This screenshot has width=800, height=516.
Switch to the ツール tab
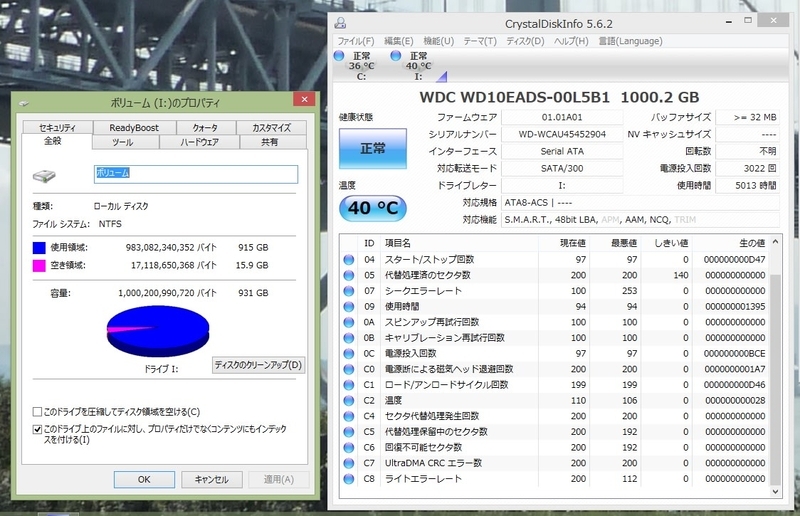click(123, 142)
